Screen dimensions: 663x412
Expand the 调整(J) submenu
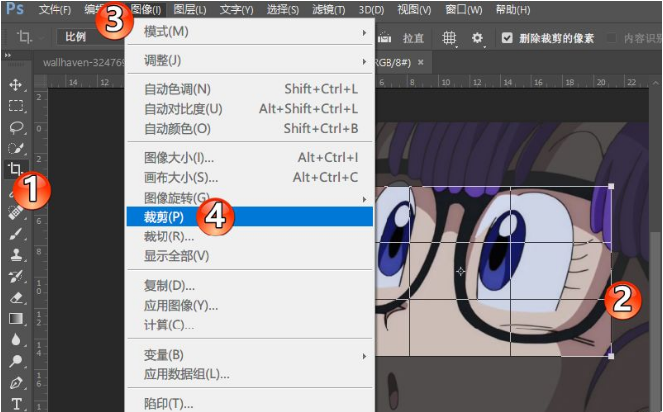pyautogui.click(x=250, y=60)
